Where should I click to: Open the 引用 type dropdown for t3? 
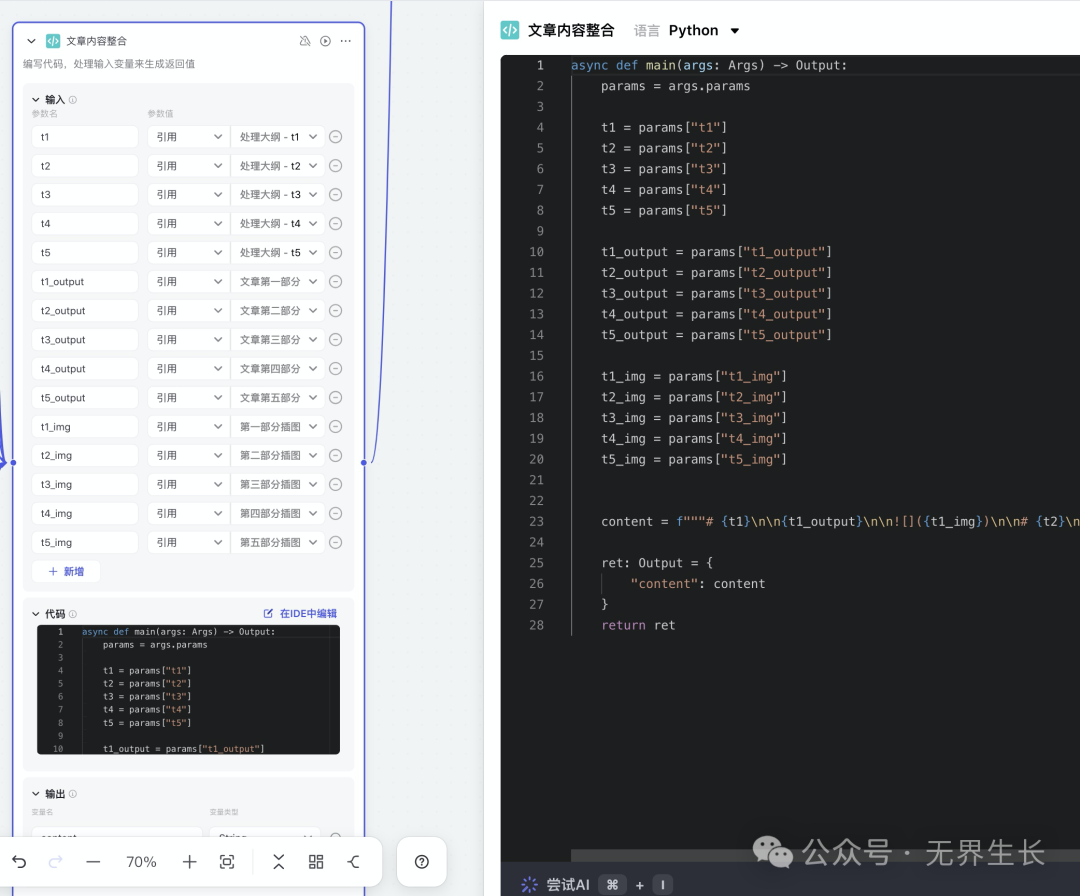[x=188, y=195]
